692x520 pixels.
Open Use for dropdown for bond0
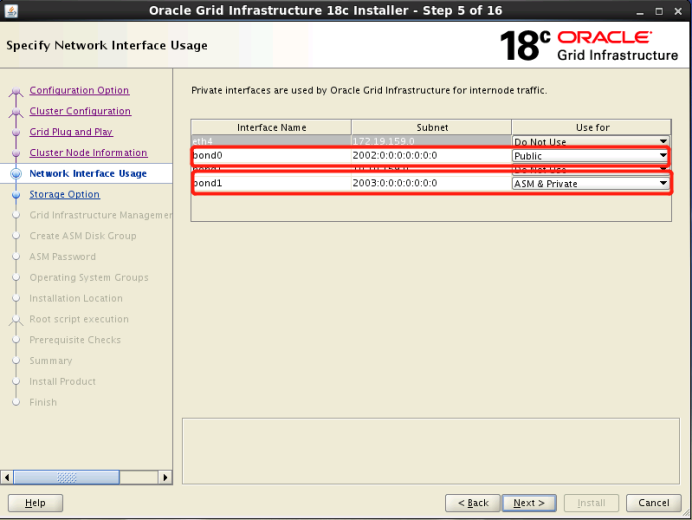coord(590,156)
